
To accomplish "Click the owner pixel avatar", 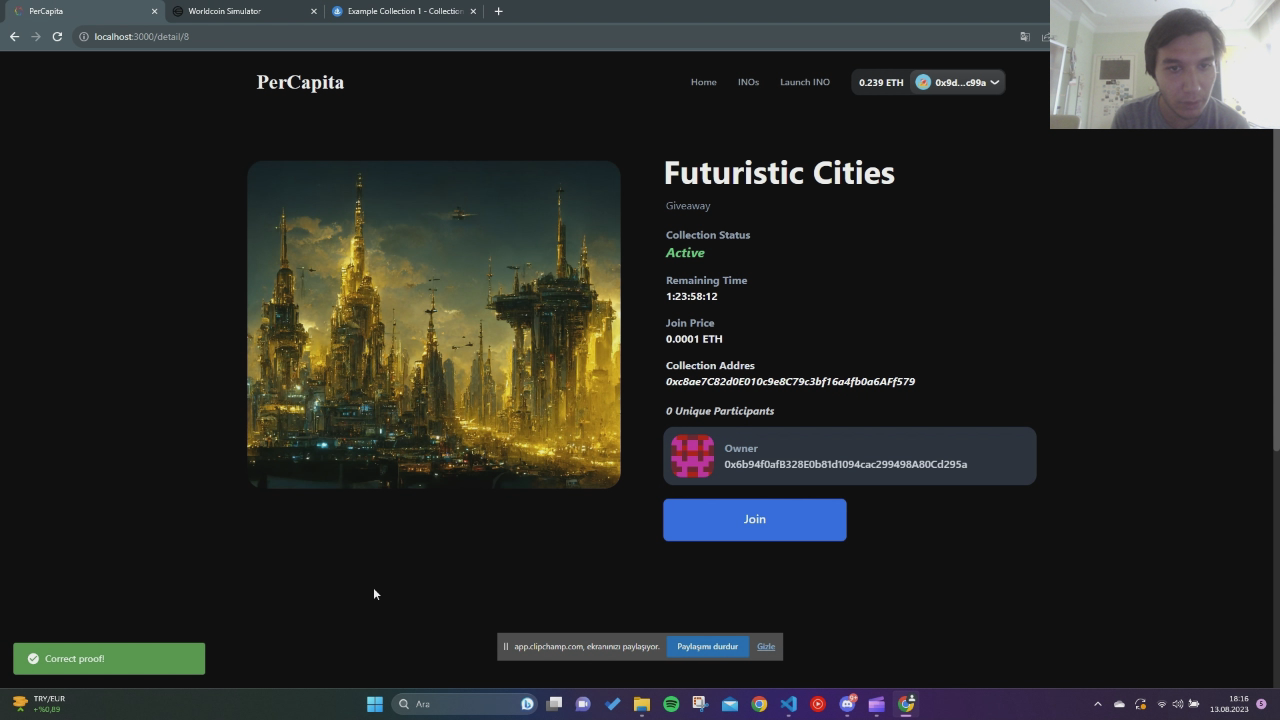I will (x=692, y=456).
